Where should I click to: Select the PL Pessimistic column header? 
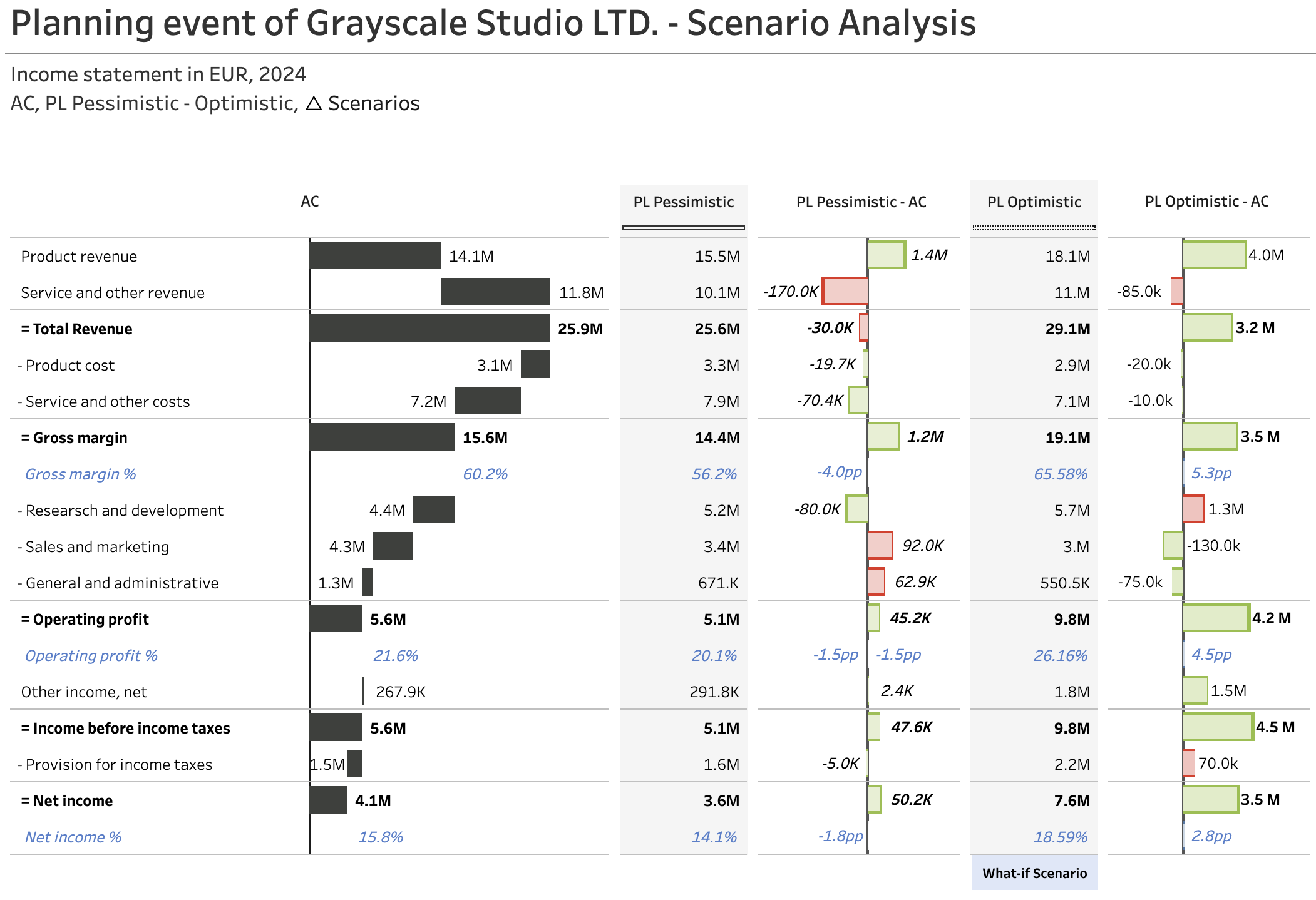[x=684, y=202]
